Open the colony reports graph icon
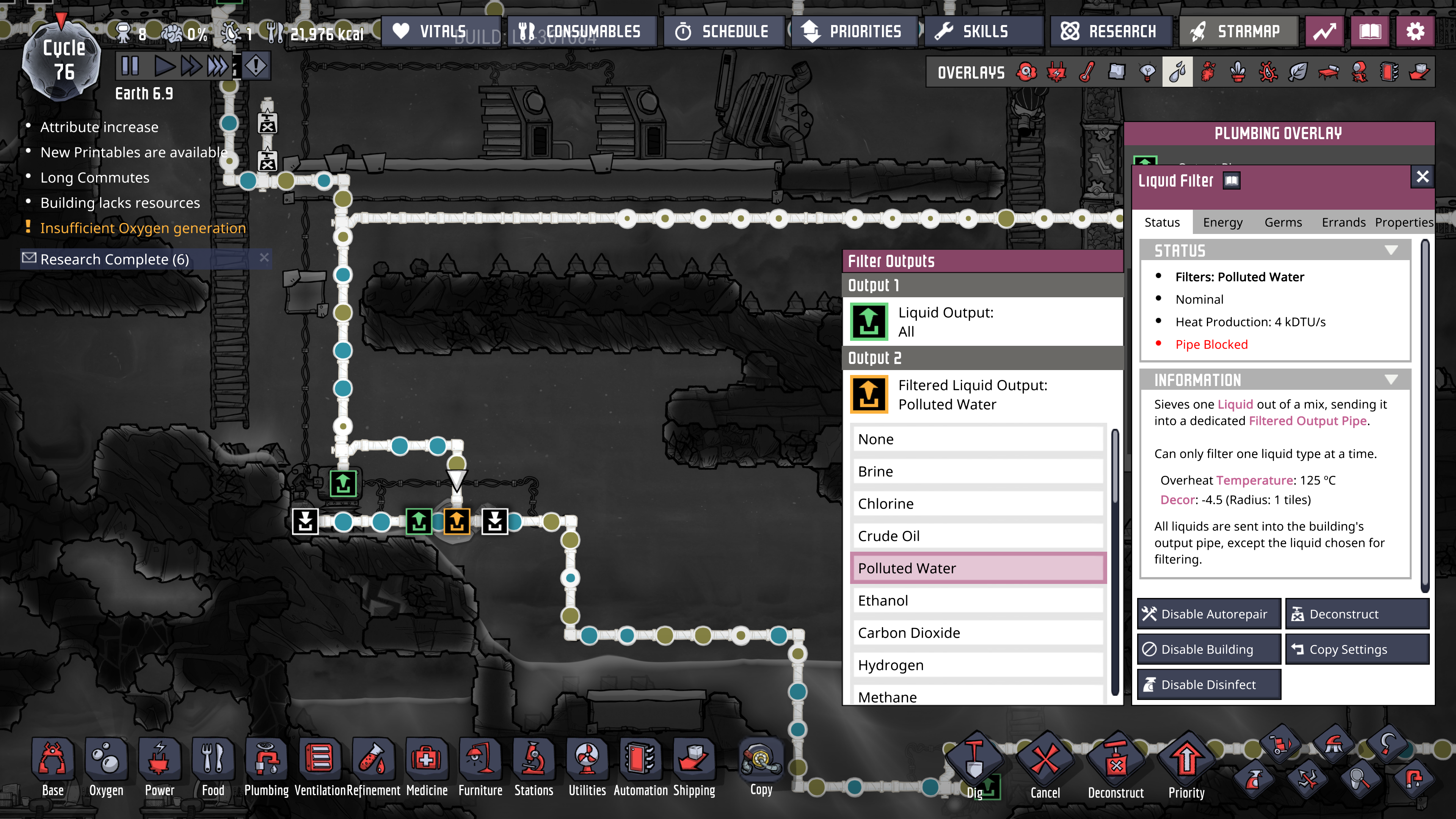The width and height of the screenshot is (1456, 819). click(1324, 31)
